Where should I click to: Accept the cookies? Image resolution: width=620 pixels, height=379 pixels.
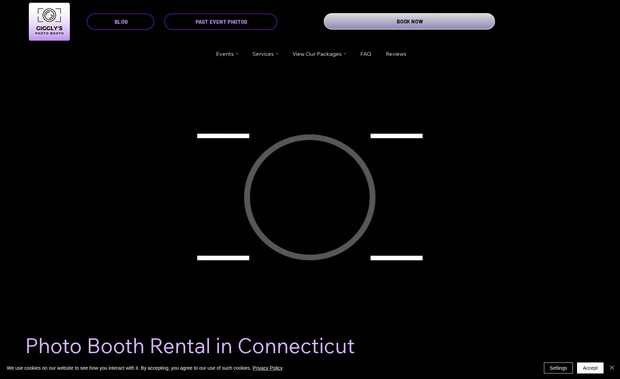(x=590, y=368)
